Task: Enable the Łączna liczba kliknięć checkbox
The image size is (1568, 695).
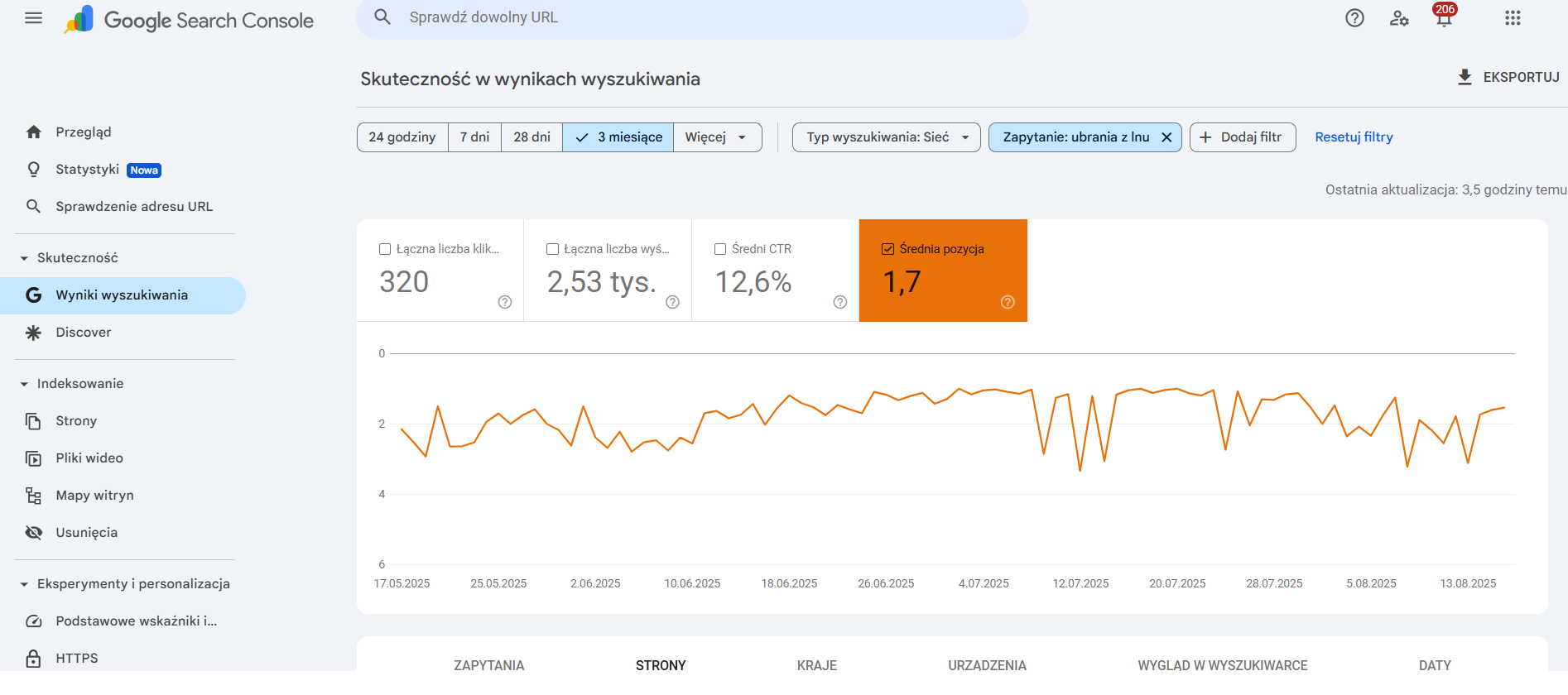Action: pos(385,249)
